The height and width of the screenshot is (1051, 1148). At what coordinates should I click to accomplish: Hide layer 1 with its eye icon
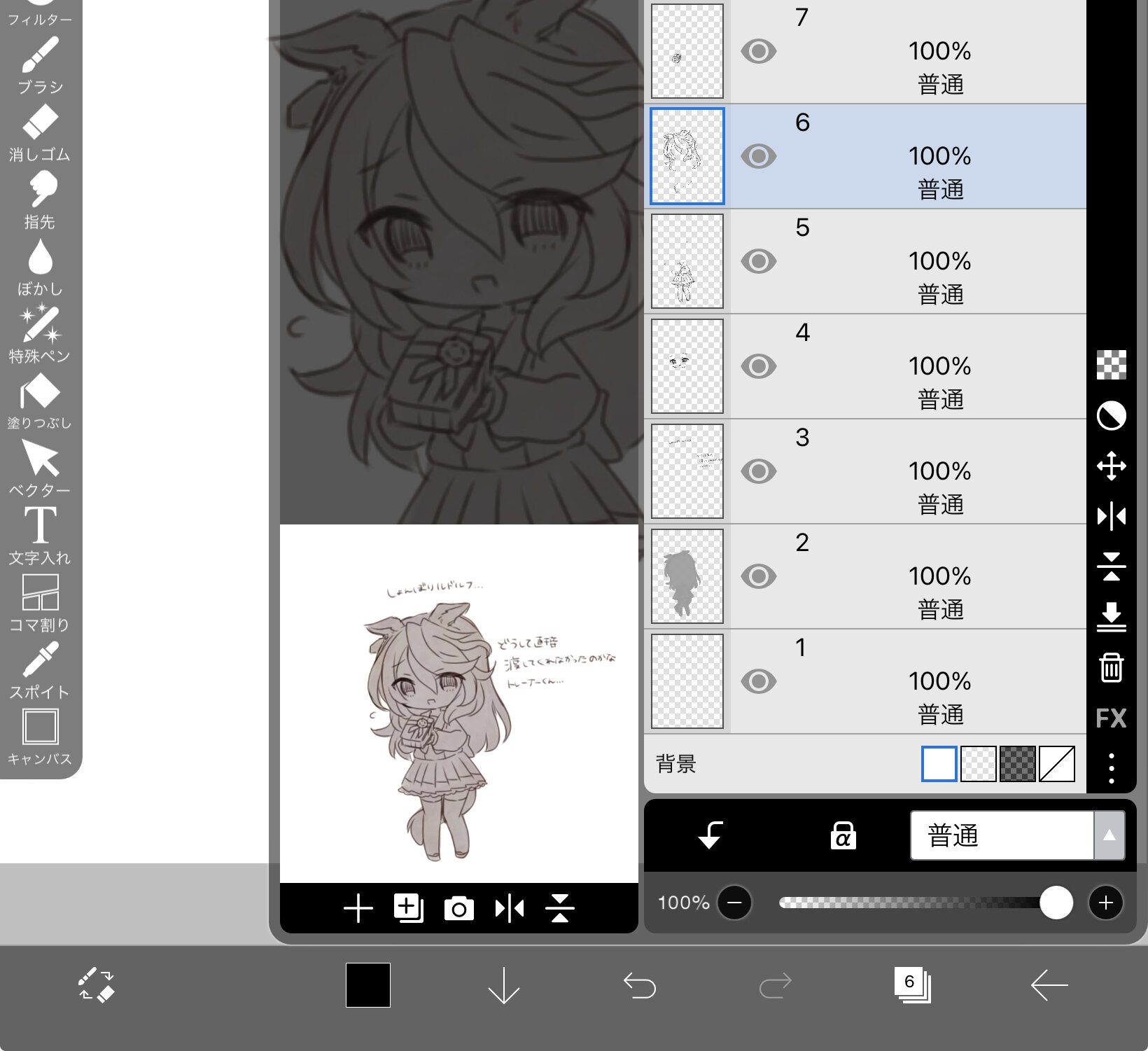click(759, 681)
